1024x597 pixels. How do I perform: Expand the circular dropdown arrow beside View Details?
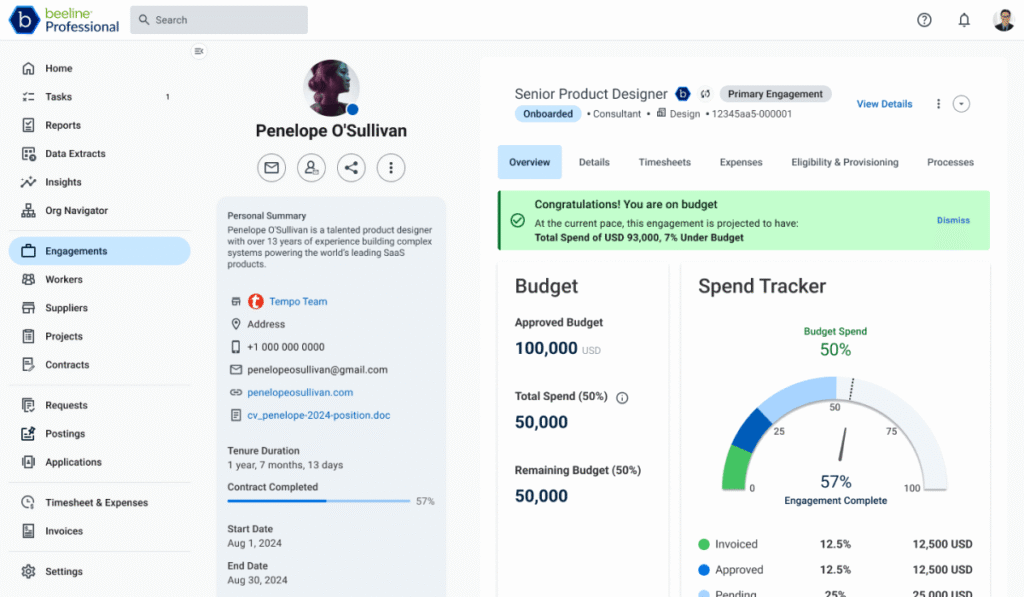961,104
